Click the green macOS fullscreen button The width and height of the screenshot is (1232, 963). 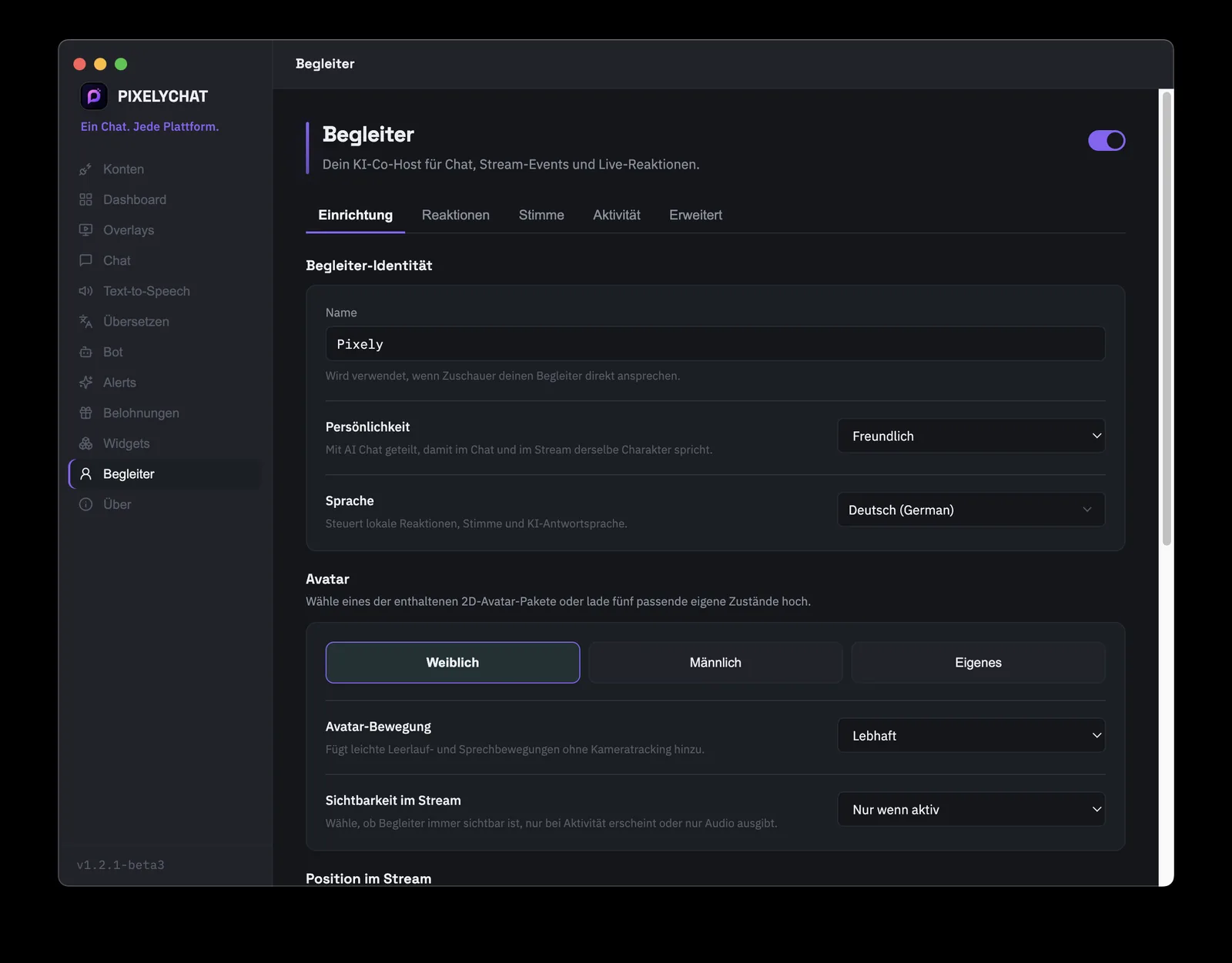(121, 64)
